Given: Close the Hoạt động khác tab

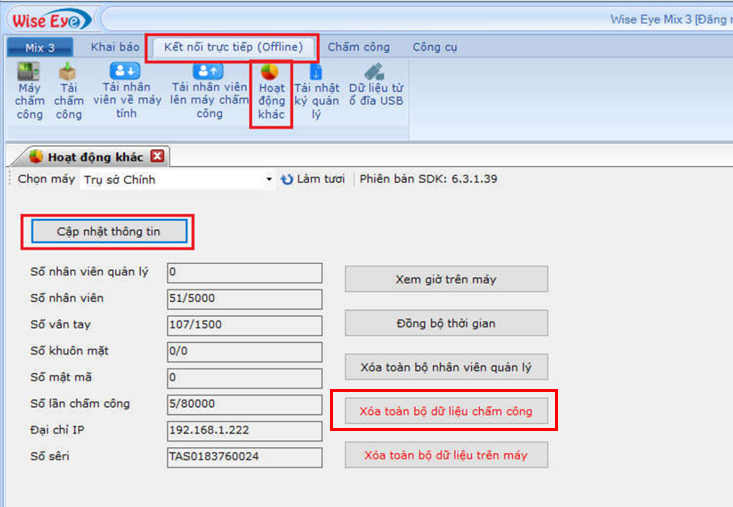Looking at the screenshot, I should pos(158,156).
